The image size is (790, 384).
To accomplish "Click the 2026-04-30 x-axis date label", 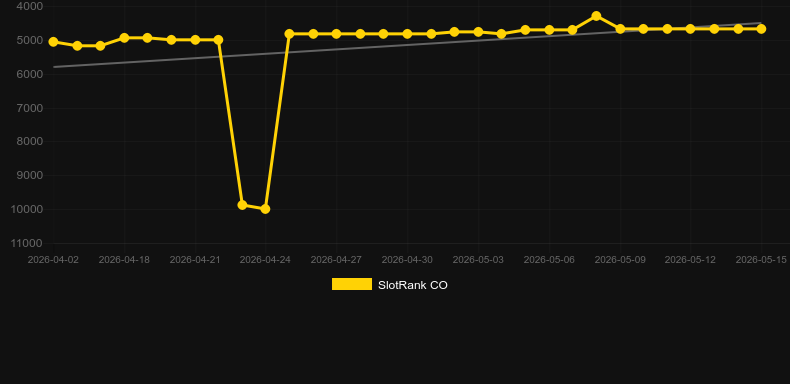I will (x=407, y=260).
